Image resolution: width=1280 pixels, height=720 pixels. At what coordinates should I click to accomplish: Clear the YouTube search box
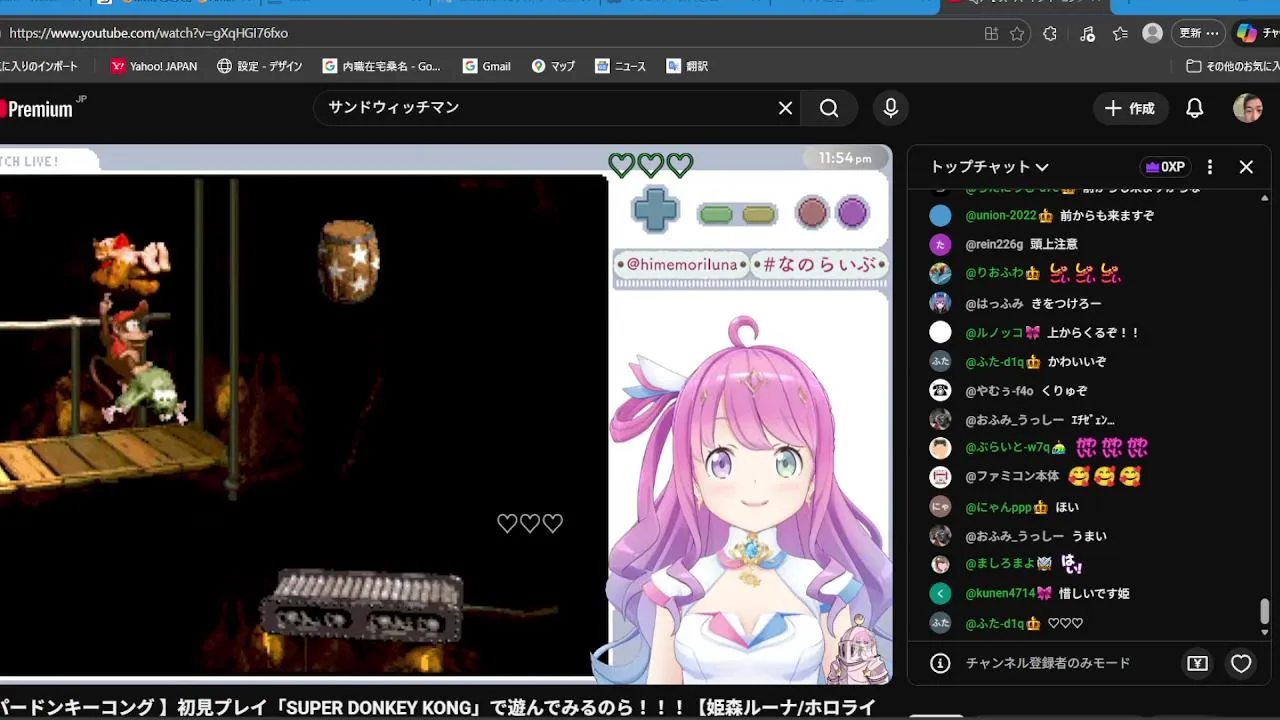coord(785,108)
